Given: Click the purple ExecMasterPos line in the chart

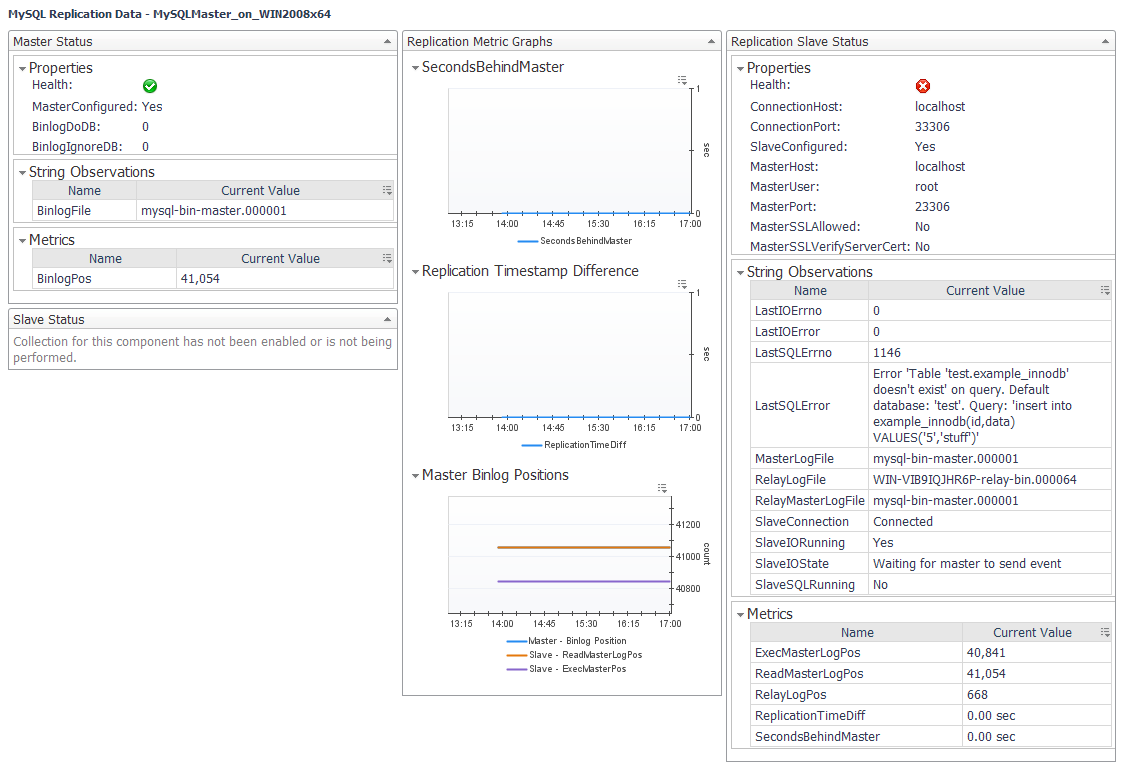Looking at the screenshot, I should pyautogui.click(x=584, y=582).
